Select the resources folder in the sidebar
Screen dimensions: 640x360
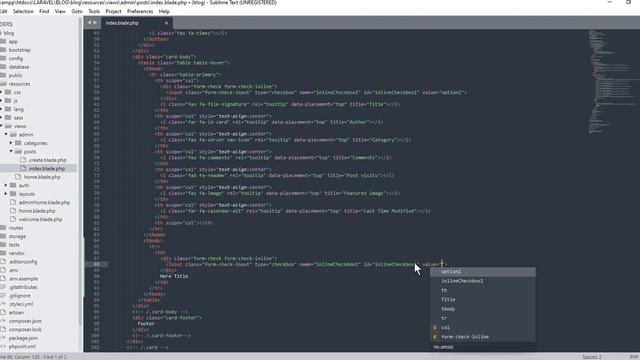[20, 84]
